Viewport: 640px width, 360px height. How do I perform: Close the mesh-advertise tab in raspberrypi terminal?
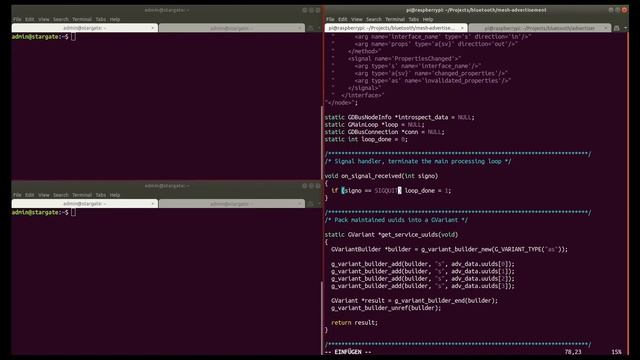coord(462,28)
